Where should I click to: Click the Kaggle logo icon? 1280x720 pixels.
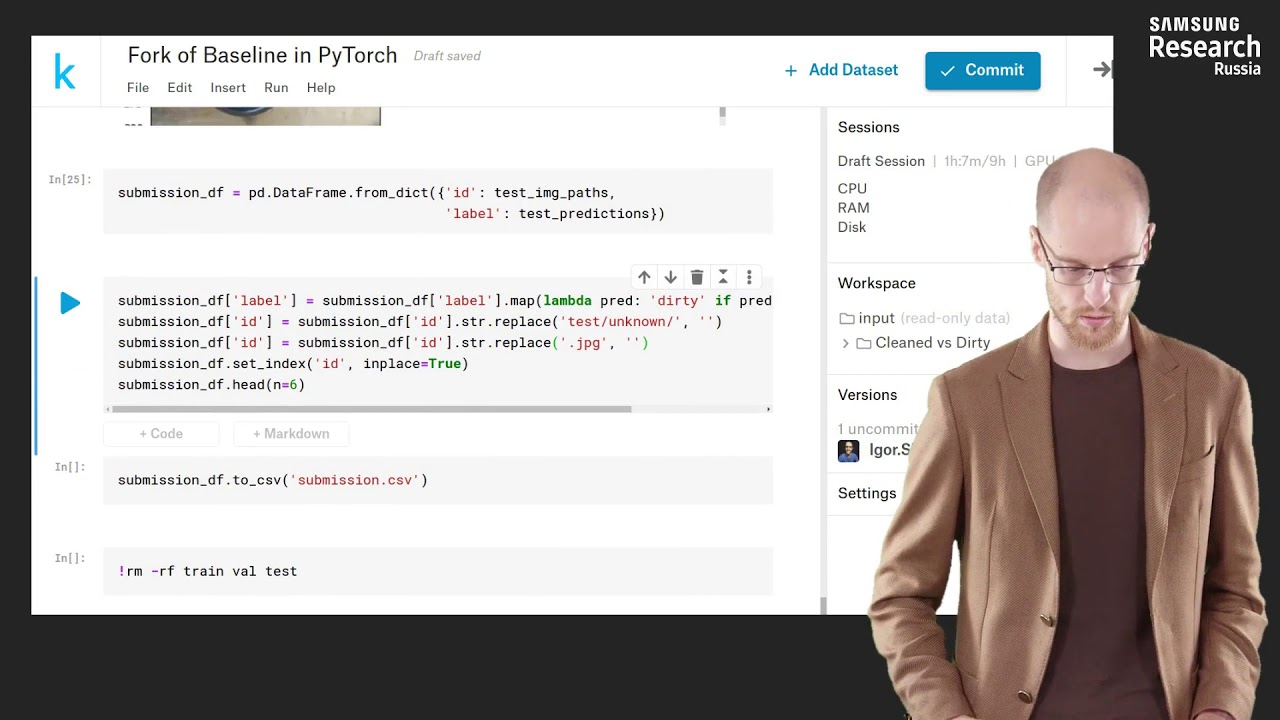[65, 71]
